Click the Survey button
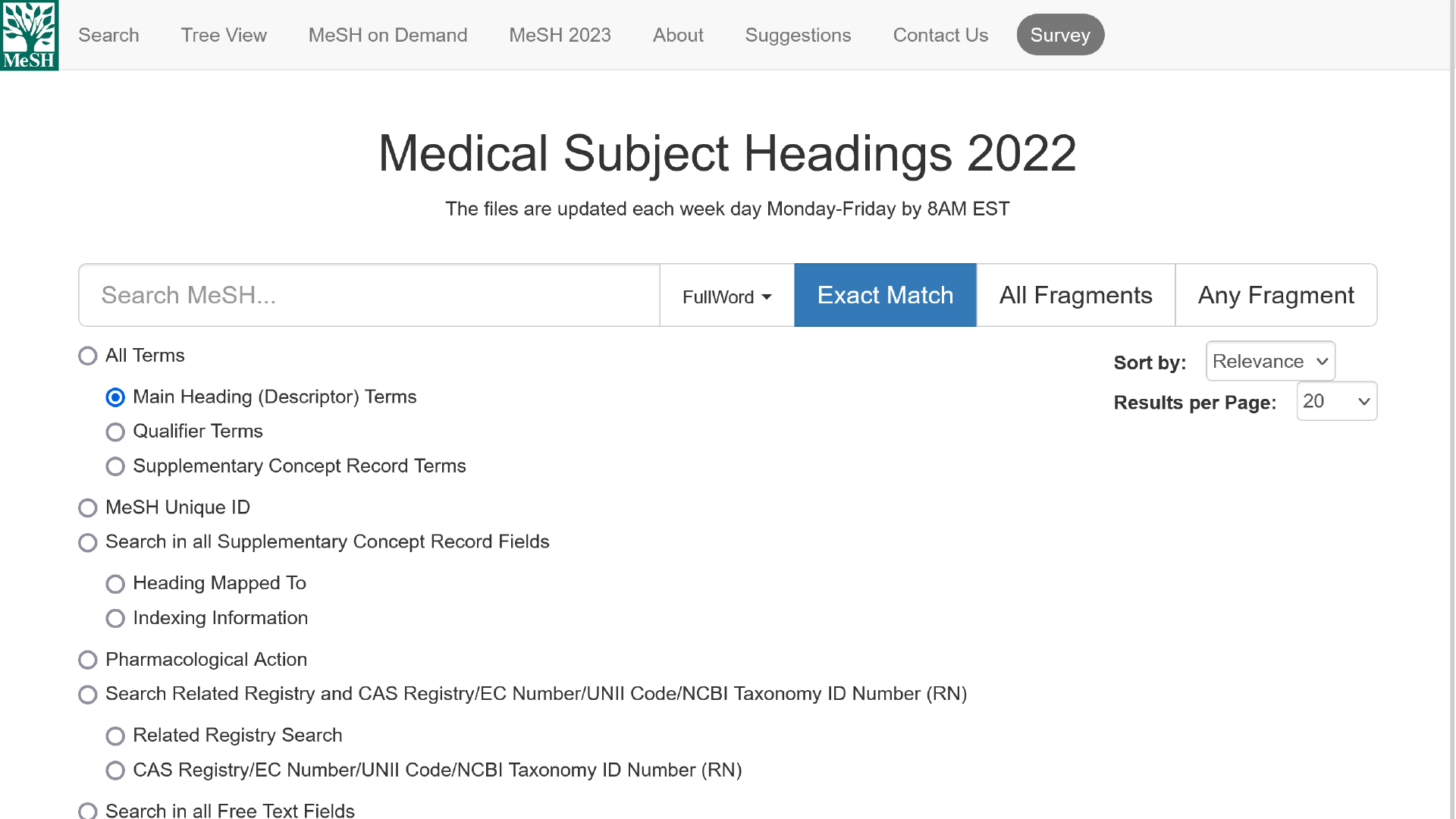The height and width of the screenshot is (819, 1456). pyautogui.click(x=1060, y=35)
